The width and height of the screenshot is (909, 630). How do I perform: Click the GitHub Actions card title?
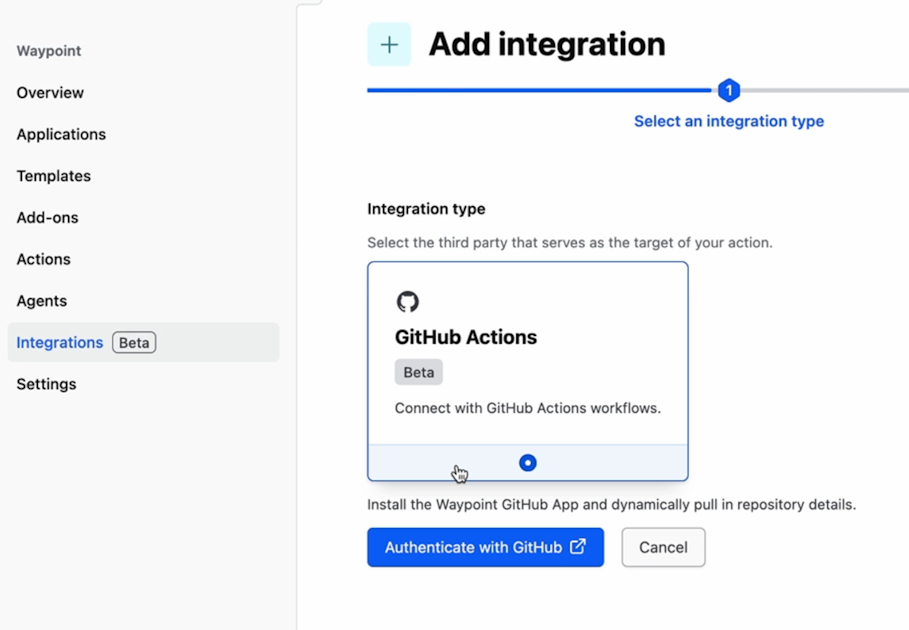point(466,337)
